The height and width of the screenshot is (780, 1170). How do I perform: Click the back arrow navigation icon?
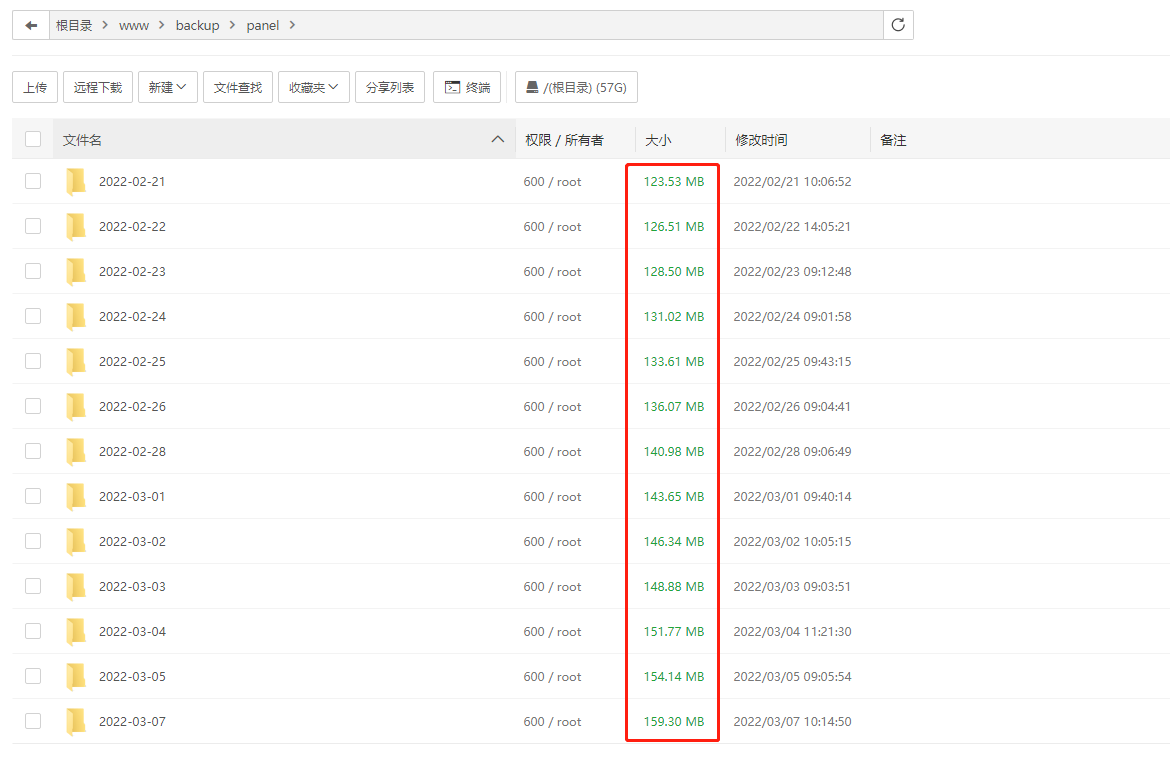[x=31, y=25]
